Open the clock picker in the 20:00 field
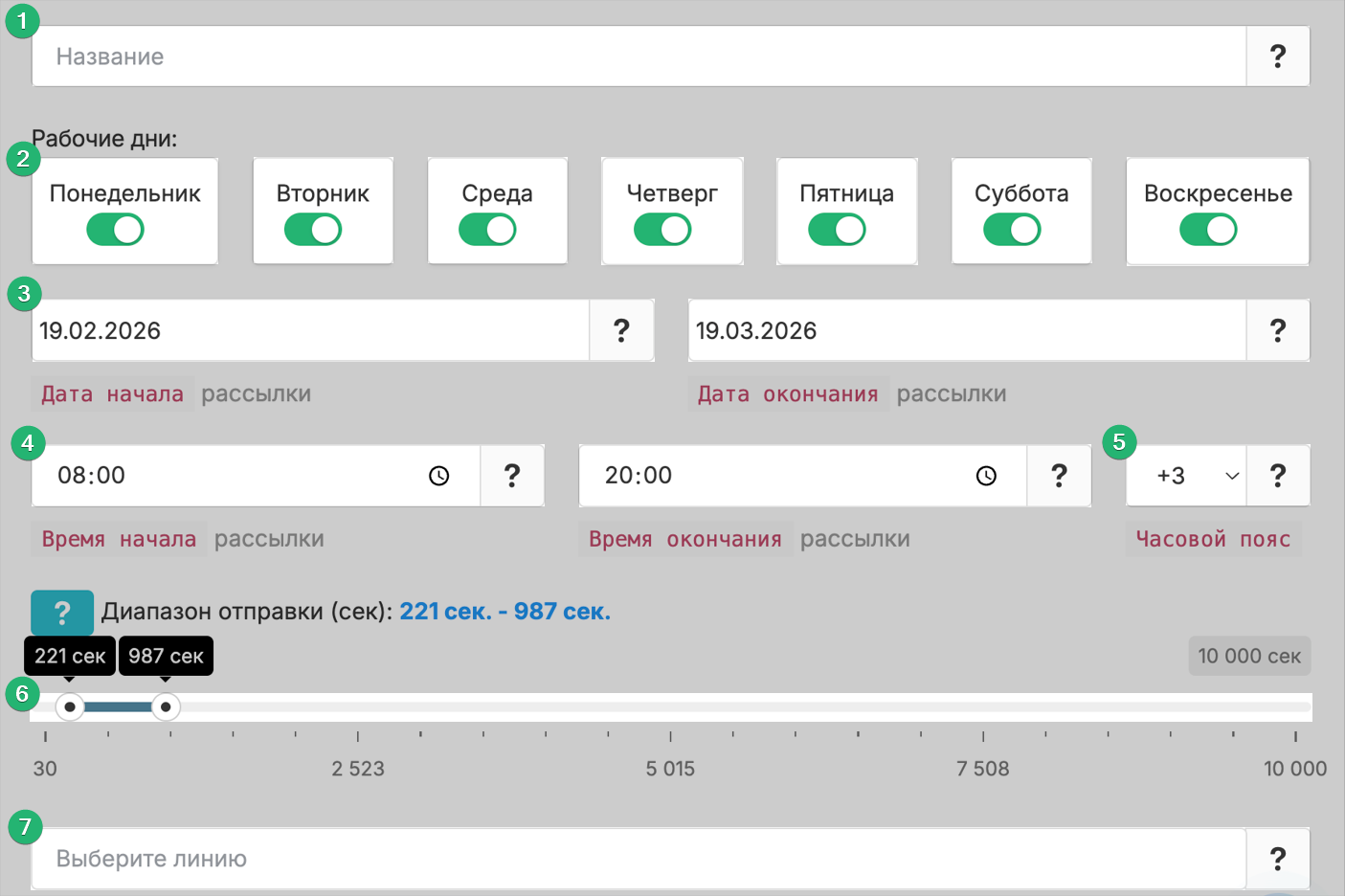Image resolution: width=1345 pixels, height=896 pixels. click(986, 476)
